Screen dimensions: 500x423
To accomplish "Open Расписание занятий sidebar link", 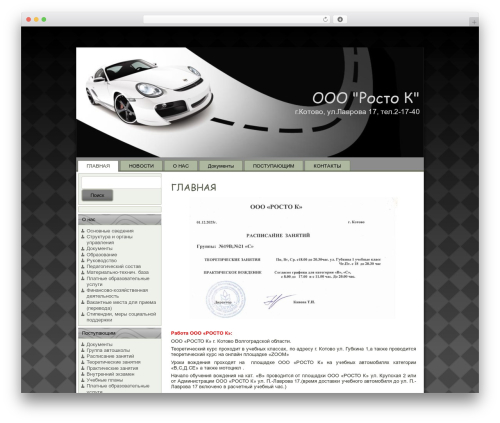I will 110,356.
